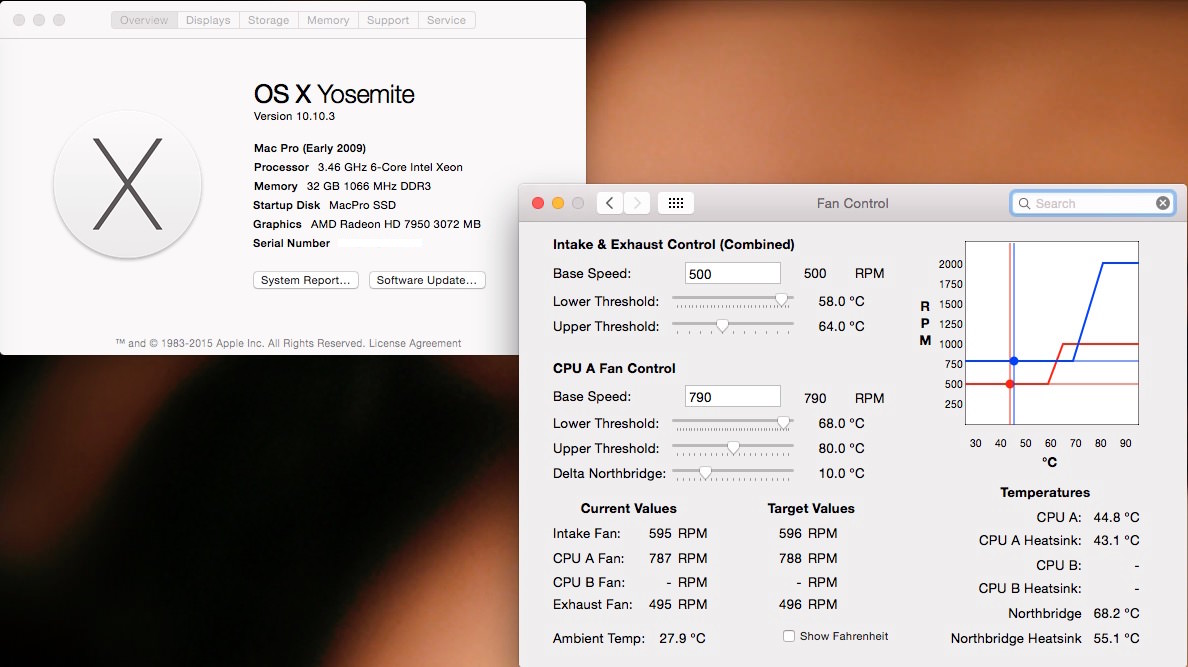The image size is (1188, 667).
Task: Click the CPU A Base Speed field
Action: click(733, 396)
